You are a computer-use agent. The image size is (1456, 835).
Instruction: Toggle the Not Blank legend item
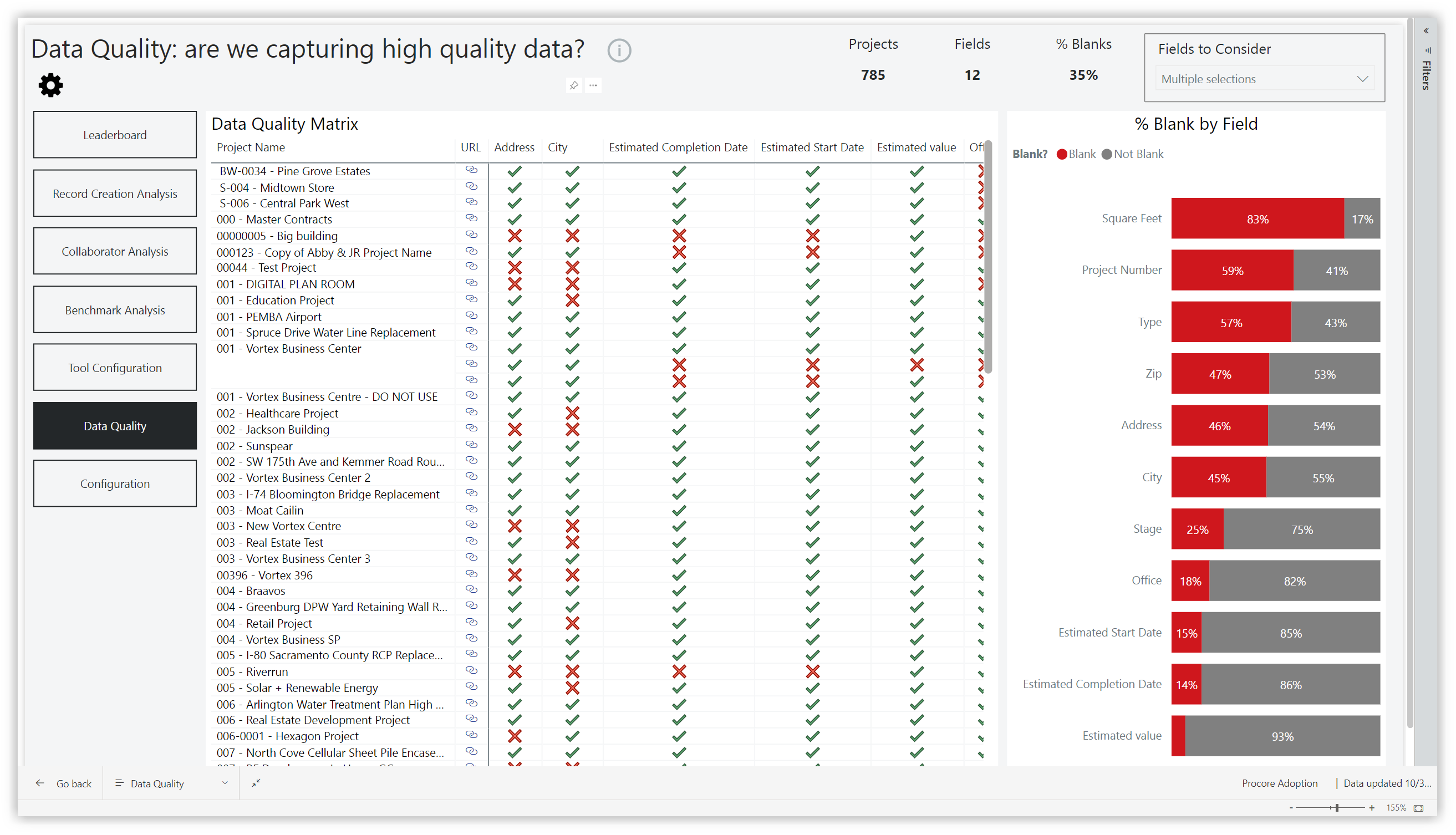click(1133, 154)
